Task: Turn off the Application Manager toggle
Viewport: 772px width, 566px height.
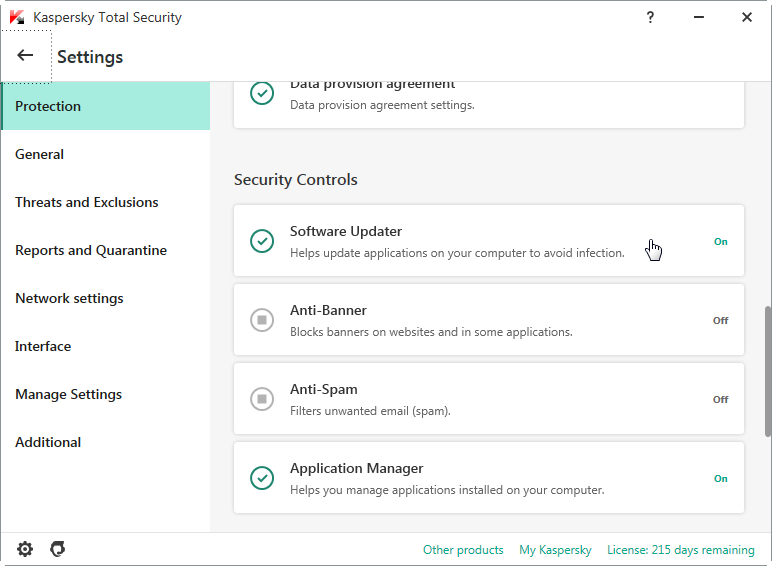Action: 720,478
